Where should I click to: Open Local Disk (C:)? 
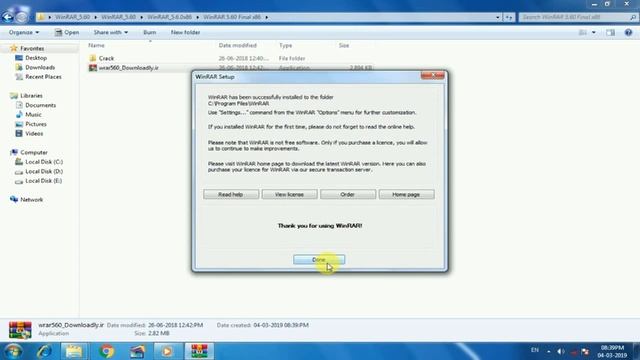point(44,162)
